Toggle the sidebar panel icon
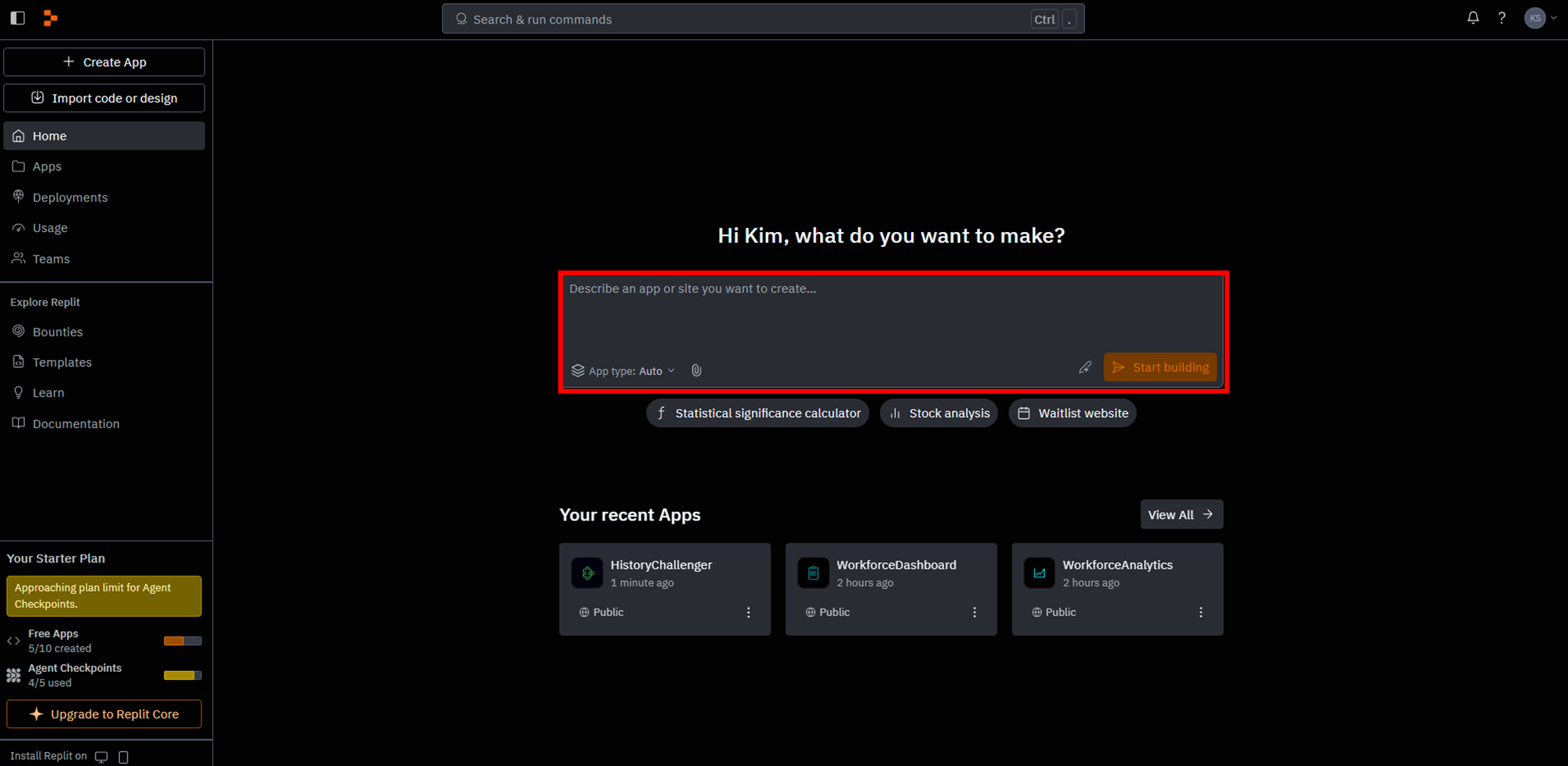The height and width of the screenshot is (766, 1568). 18,18
